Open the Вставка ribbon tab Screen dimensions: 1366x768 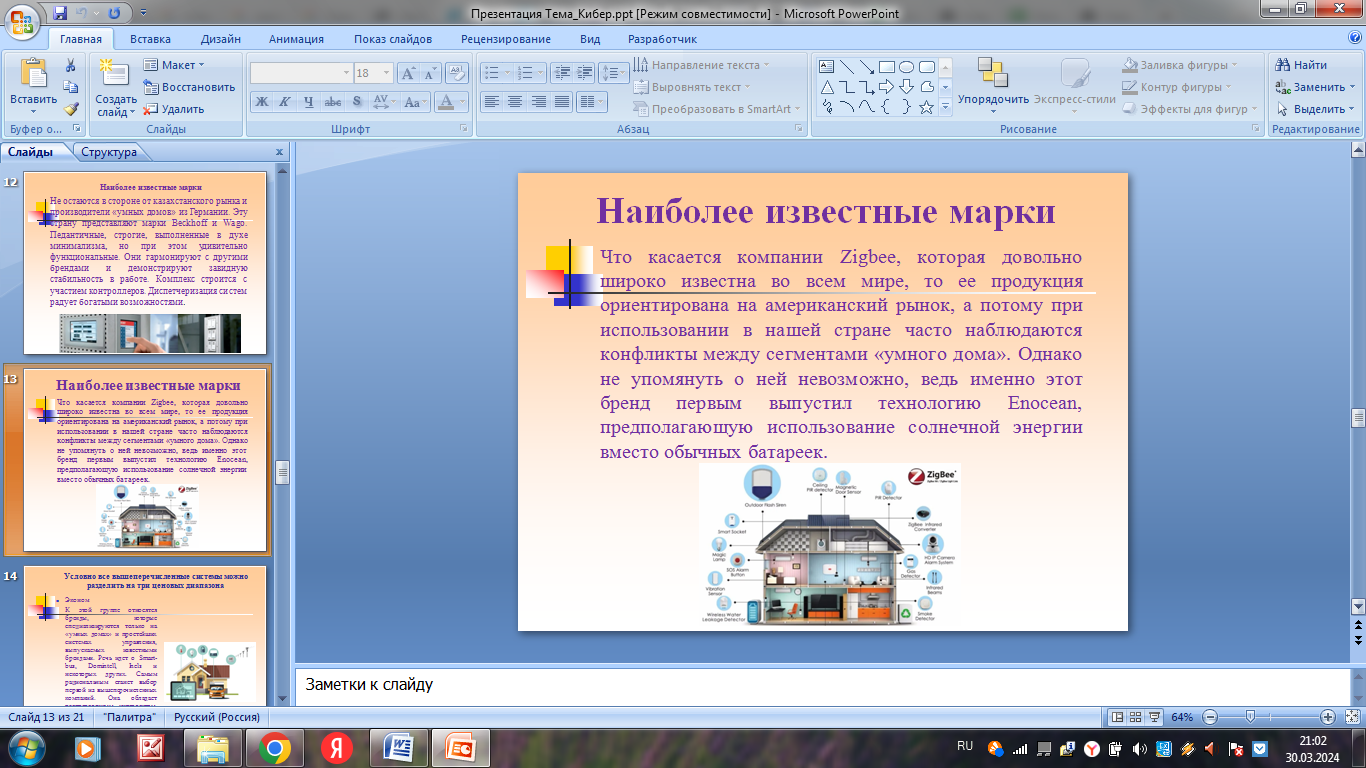click(150, 39)
